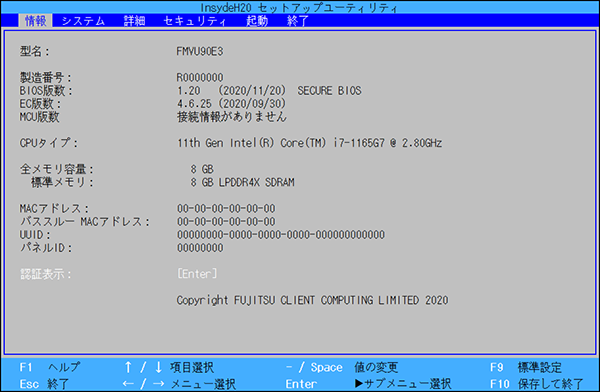Click the MACアドレス value 00-00-00-00-00-00
The height and width of the screenshot is (392, 600).
[x=226, y=209]
